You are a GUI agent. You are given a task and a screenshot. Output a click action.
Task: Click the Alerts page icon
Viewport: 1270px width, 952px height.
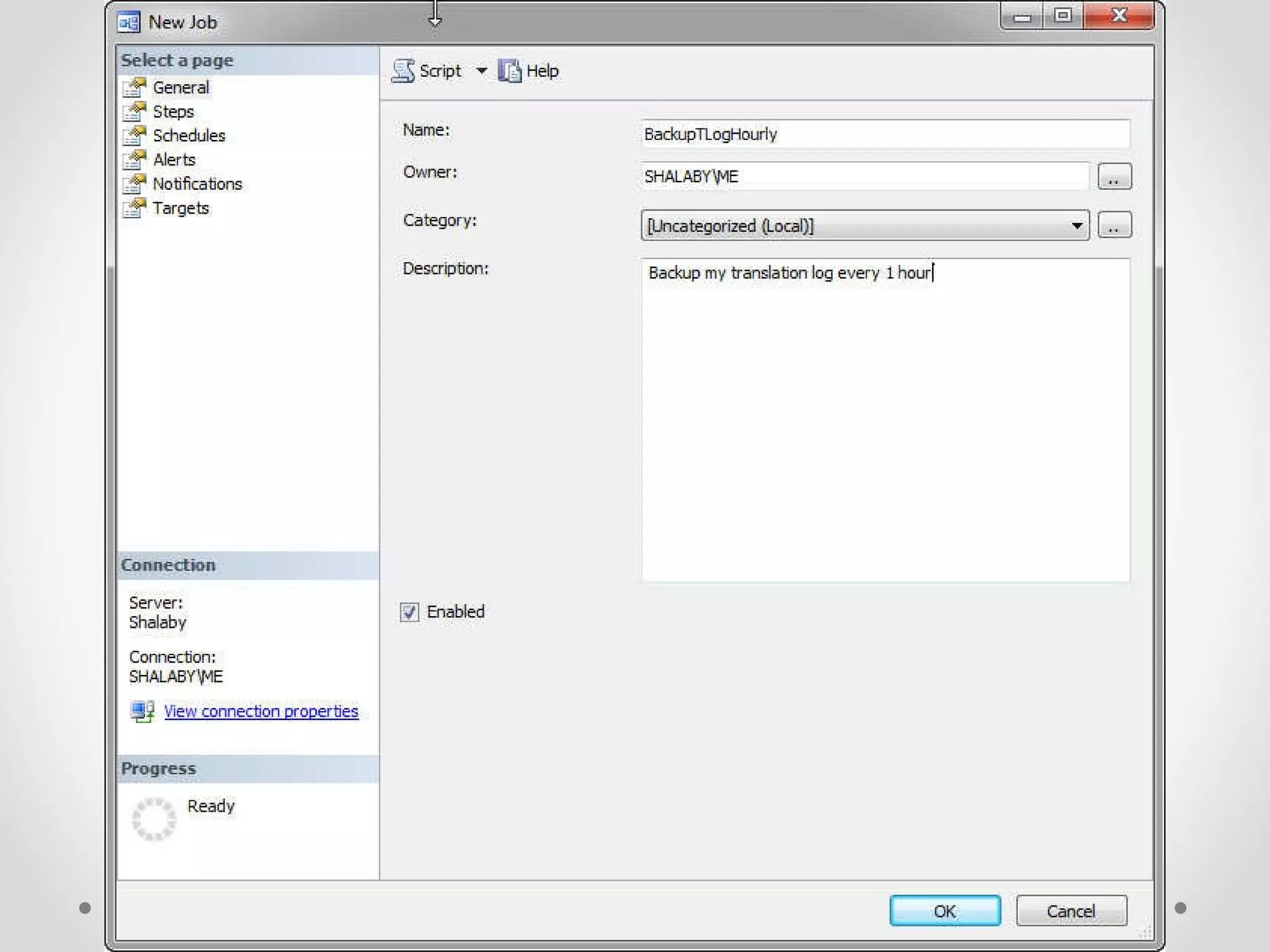pos(135,160)
